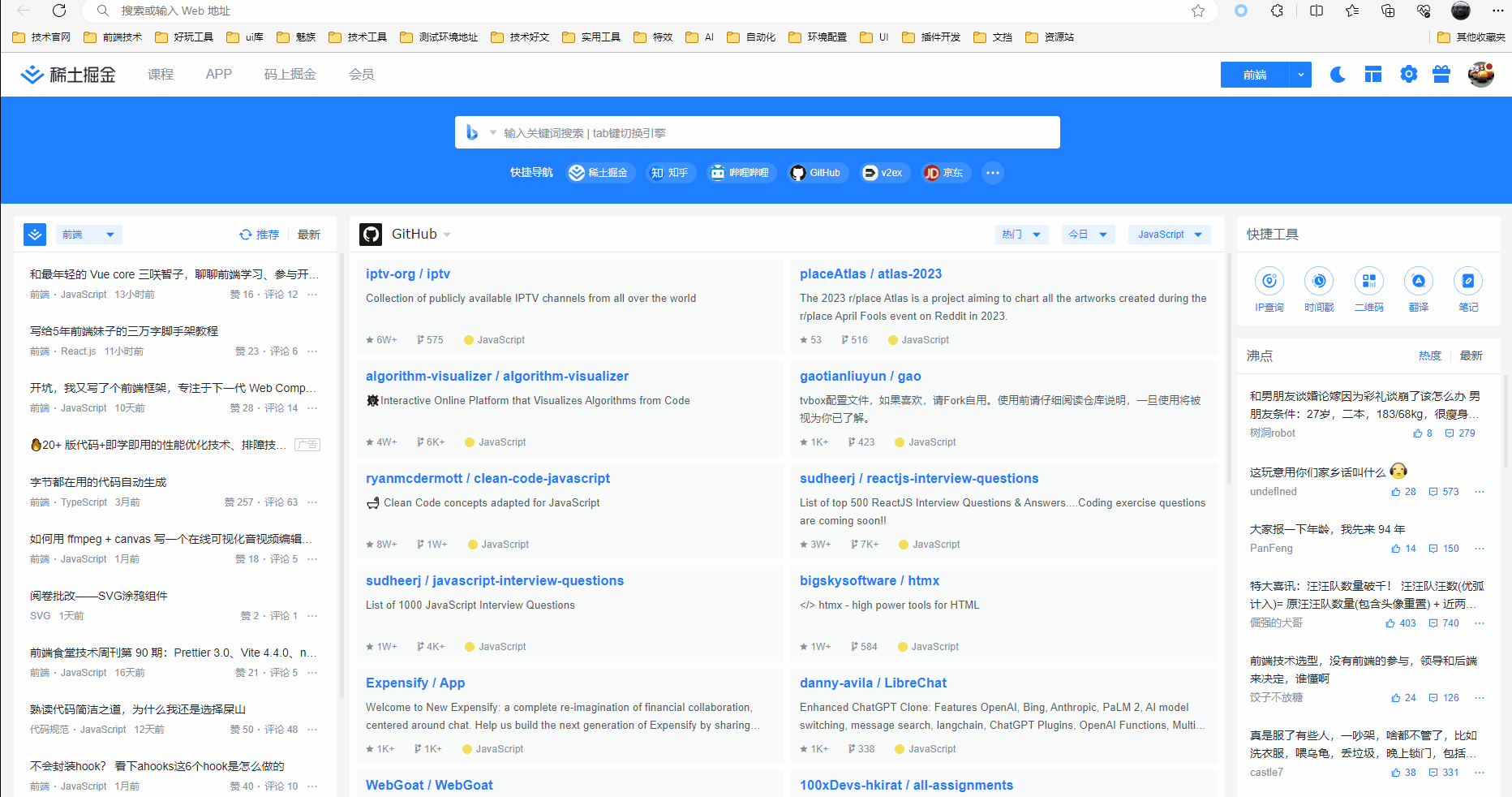The width and height of the screenshot is (1512, 797).
Task: Open v2ex quick navigation shortcut
Action: [x=883, y=173]
